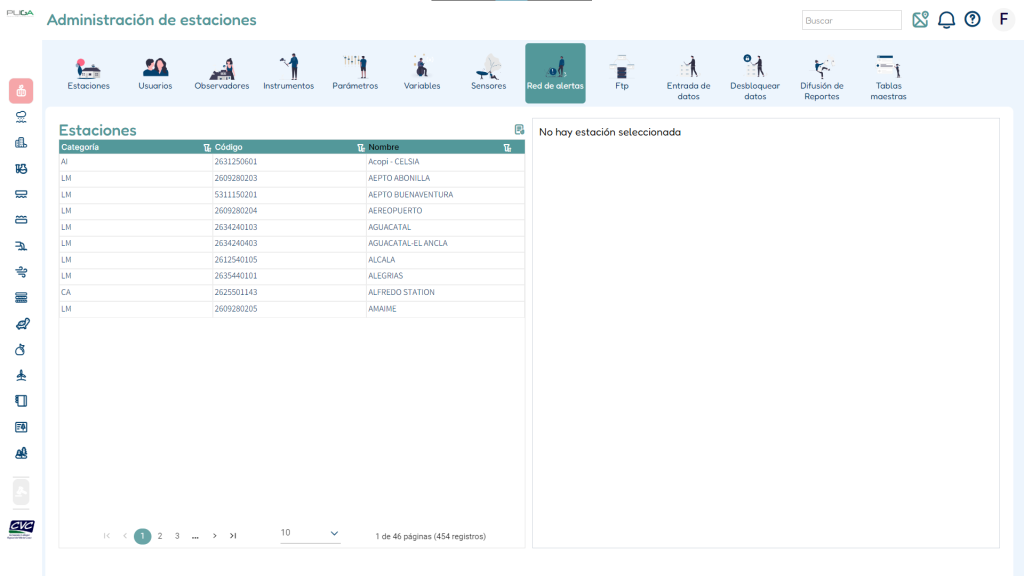Open the user profile avatar F
Screen dimensions: 1024x576
[1004, 20]
